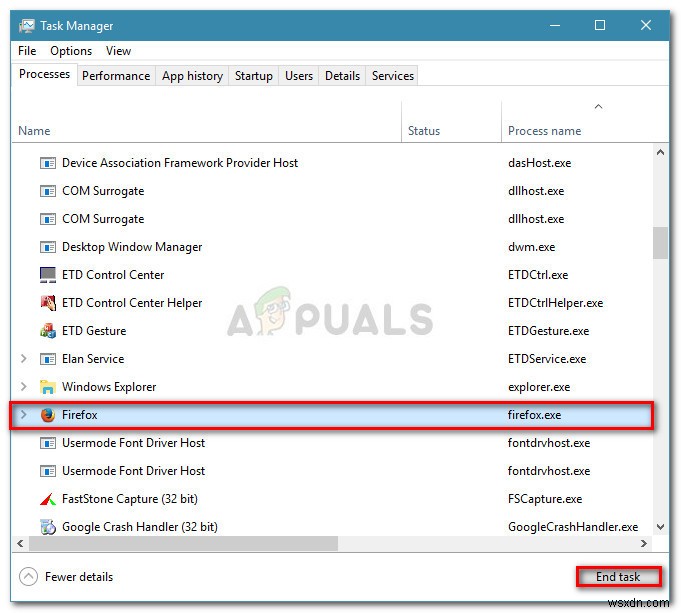The height and width of the screenshot is (613, 681).
Task: Click the vertical scrollbar down arrow
Action: (x=661, y=527)
